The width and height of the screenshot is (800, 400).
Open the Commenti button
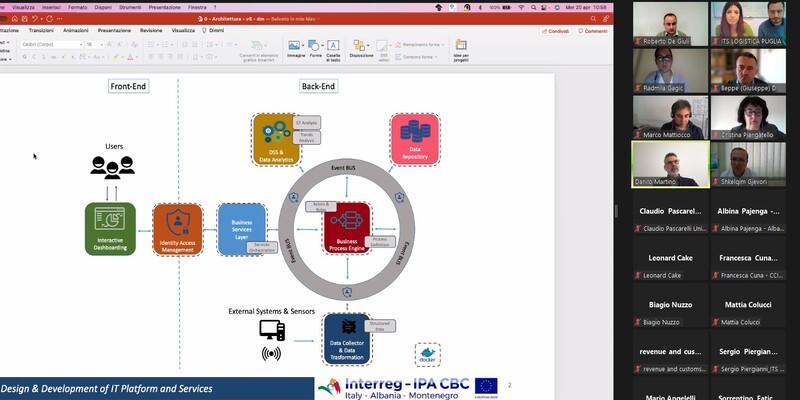[x=592, y=31]
